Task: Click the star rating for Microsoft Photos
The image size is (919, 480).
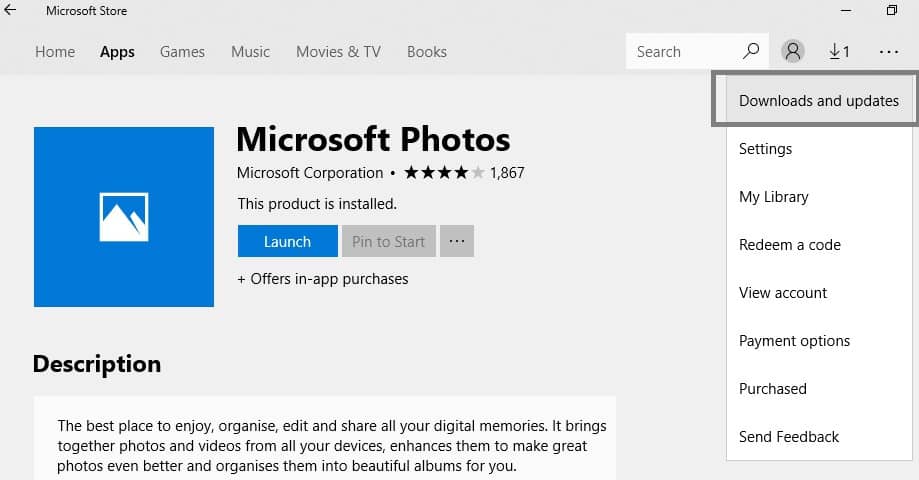Action: 444,172
